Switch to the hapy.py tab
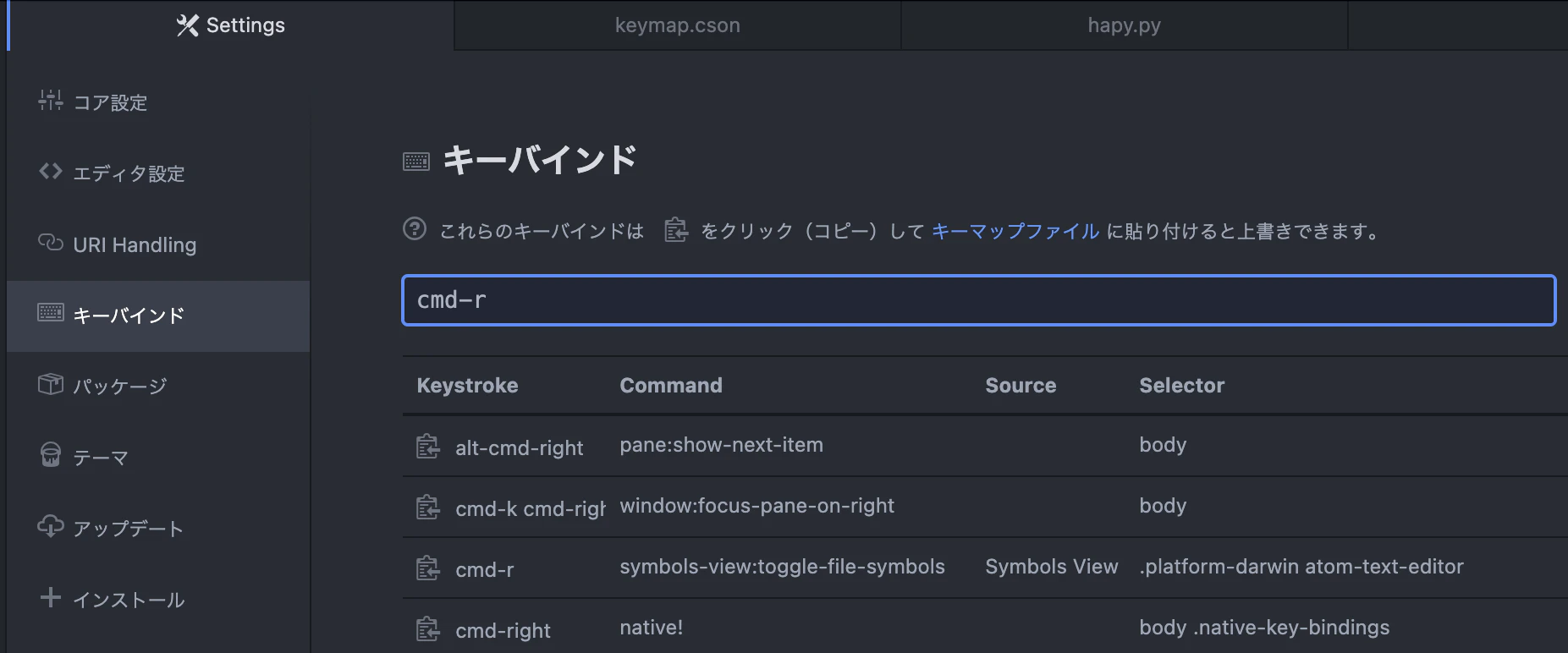Screen dimensions: 1568x653 1124,25
